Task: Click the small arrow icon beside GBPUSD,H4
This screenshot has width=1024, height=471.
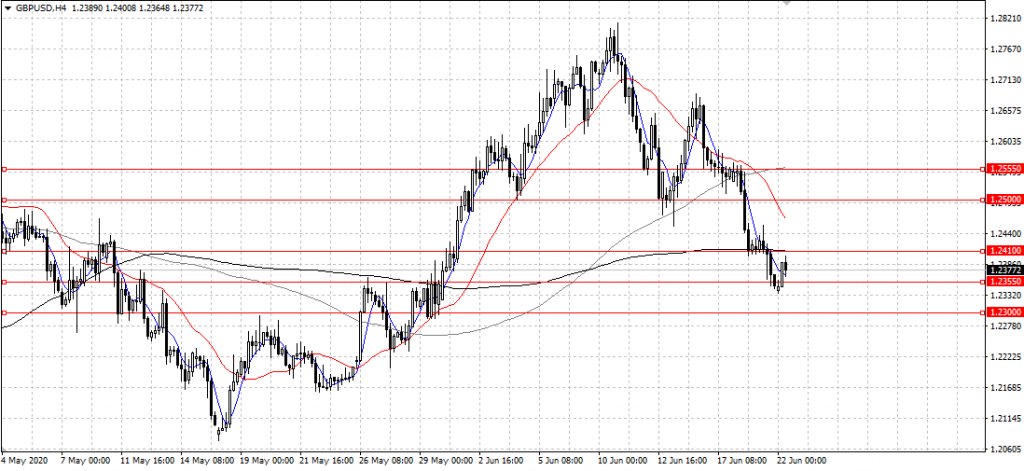Action: [x=7, y=7]
